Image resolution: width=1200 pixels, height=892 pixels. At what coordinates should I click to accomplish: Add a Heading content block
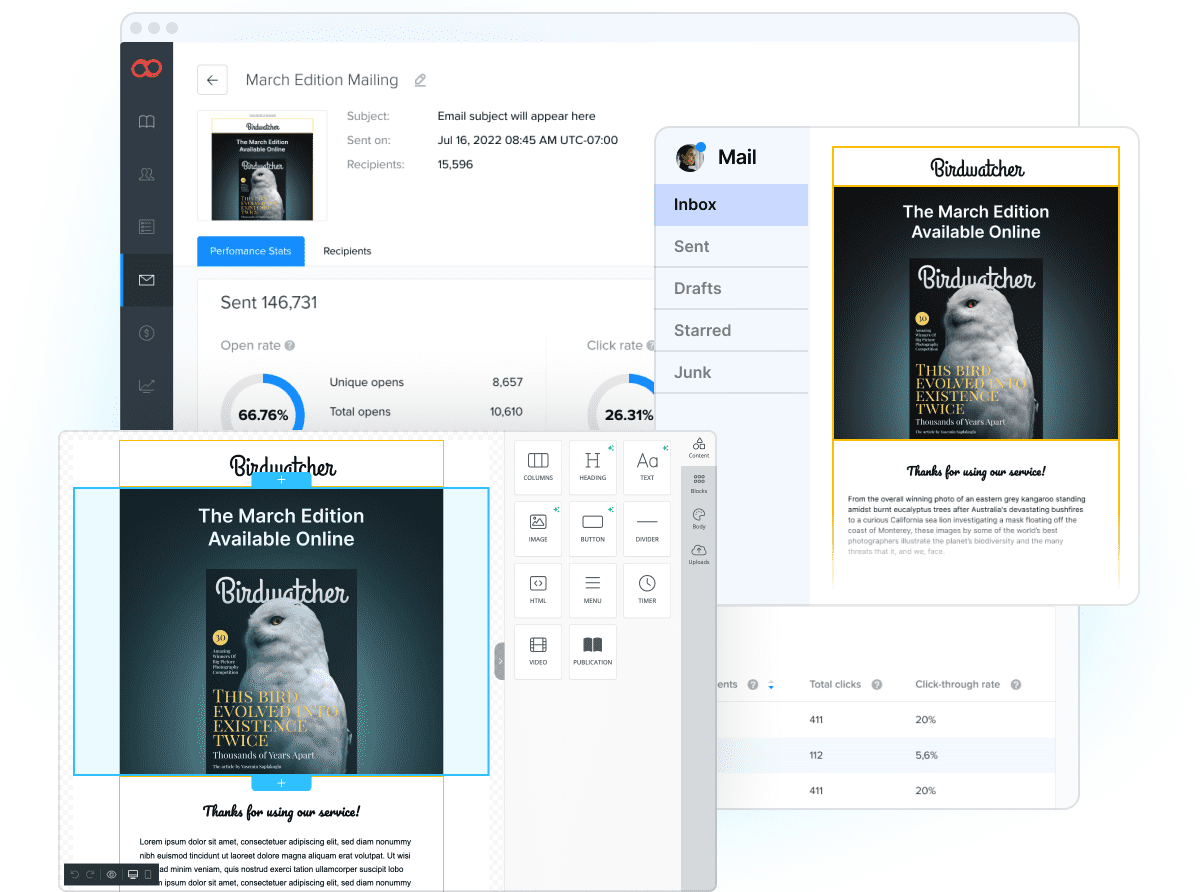pyautogui.click(x=593, y=467)
